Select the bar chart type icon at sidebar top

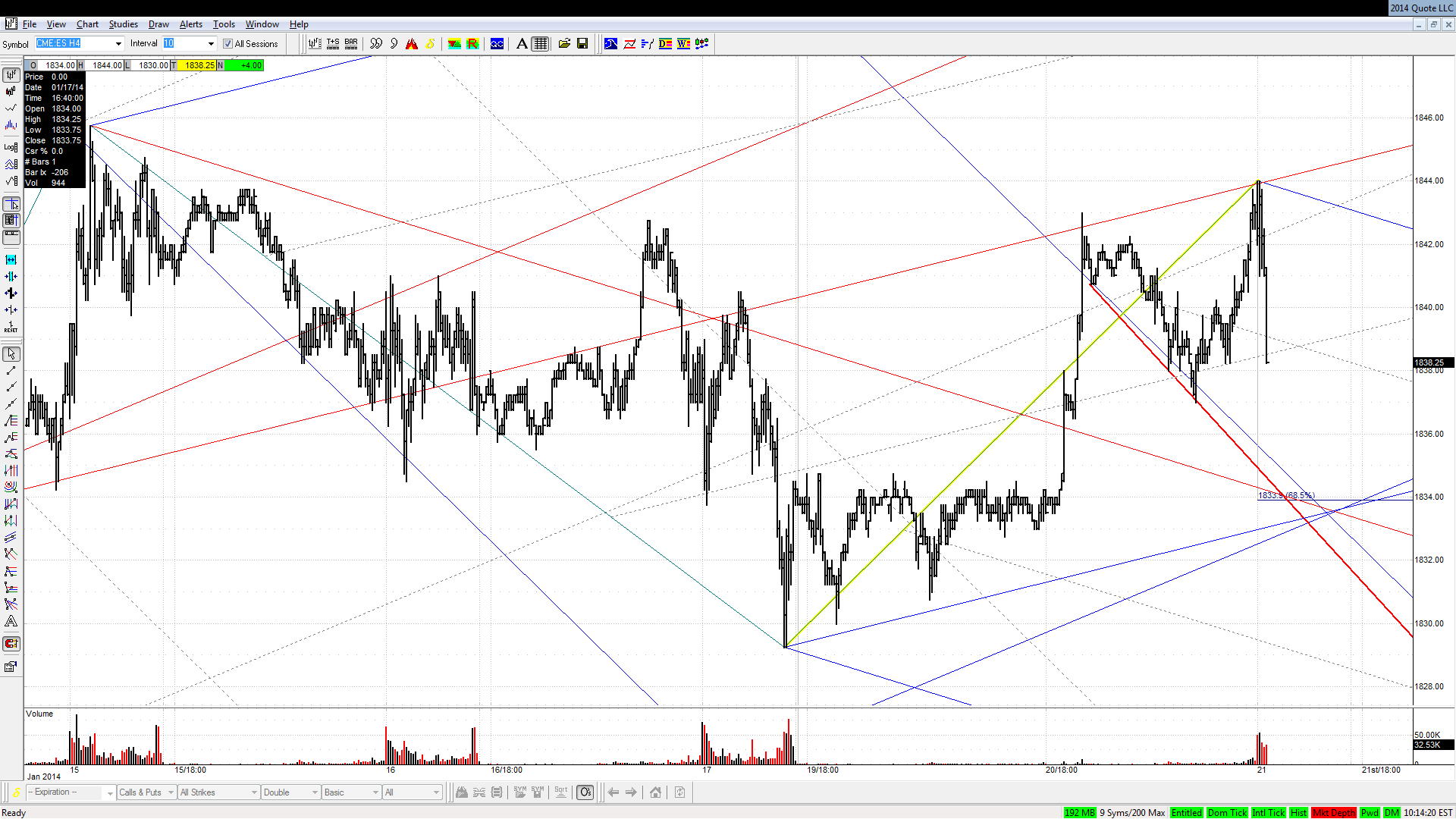click(11, 74)
